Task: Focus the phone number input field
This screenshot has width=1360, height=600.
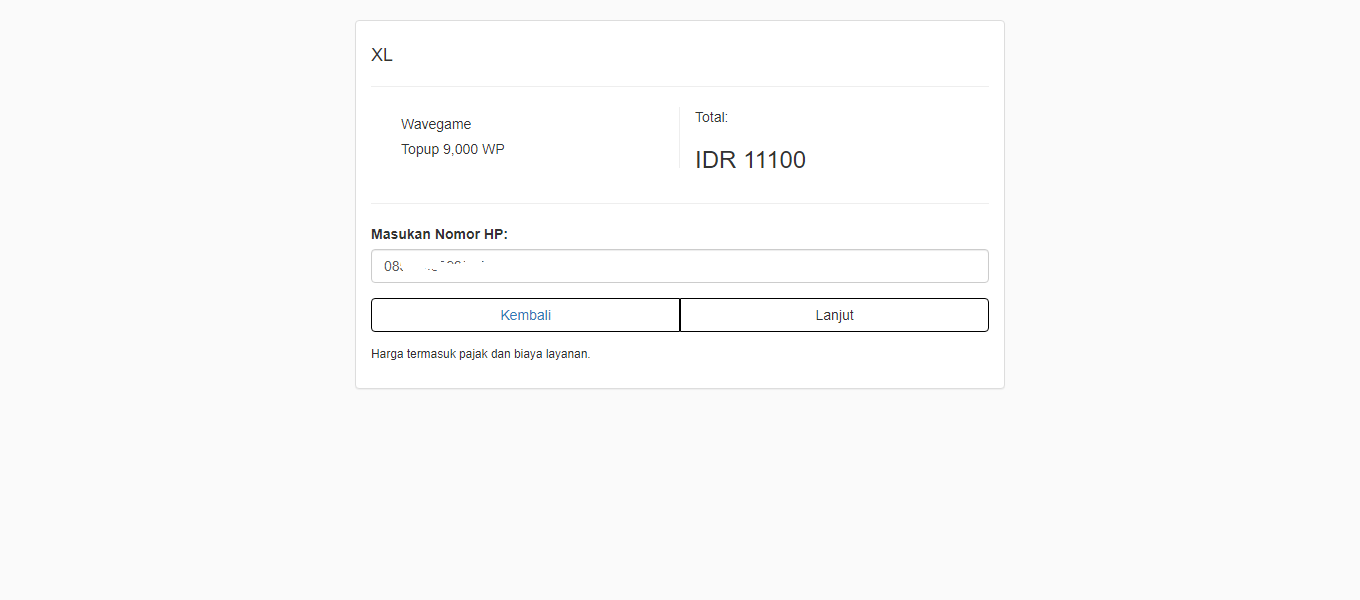Action: point(679,266)
